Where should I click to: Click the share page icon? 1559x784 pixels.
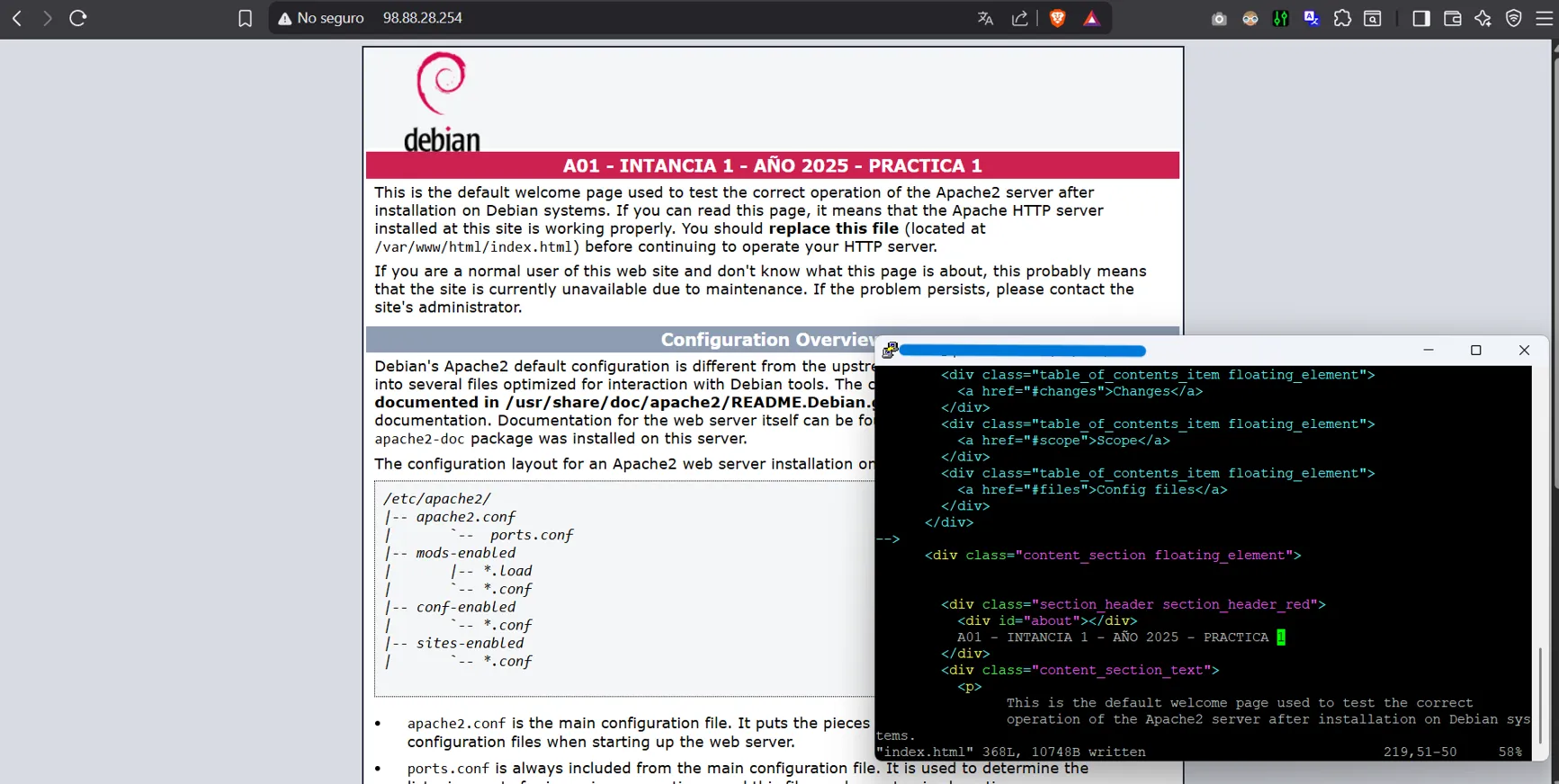1019,18
